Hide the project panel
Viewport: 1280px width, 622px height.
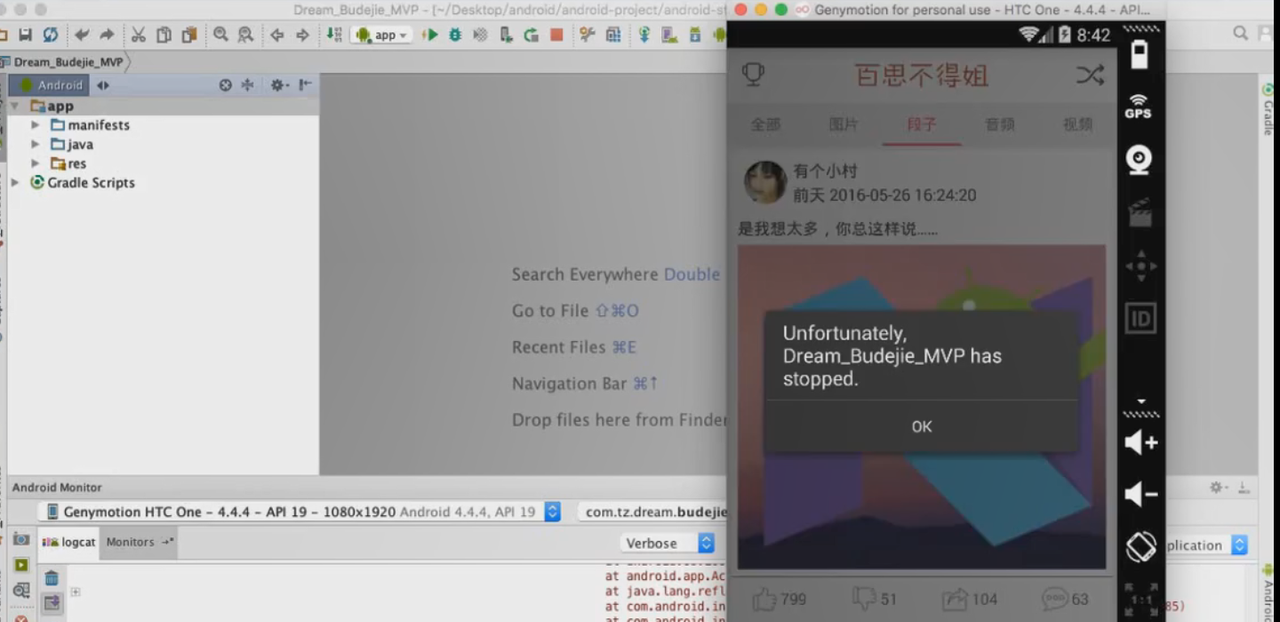(305, 85)
